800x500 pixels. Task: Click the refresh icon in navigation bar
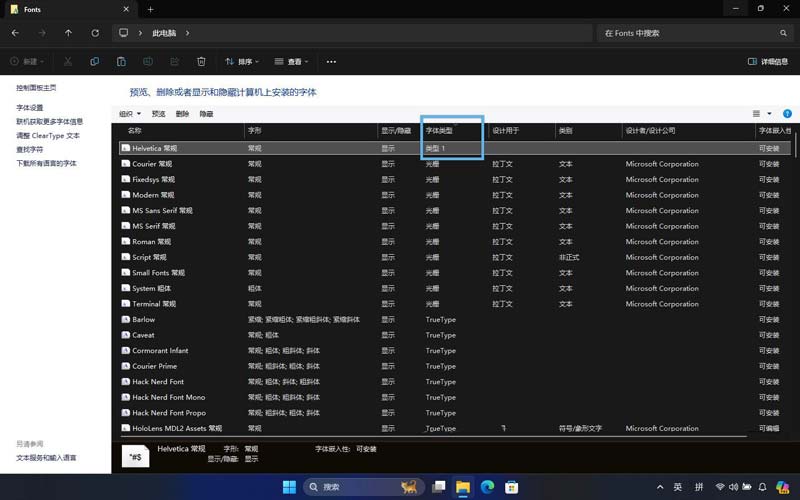pyautogui.click(x=95, y=33)
